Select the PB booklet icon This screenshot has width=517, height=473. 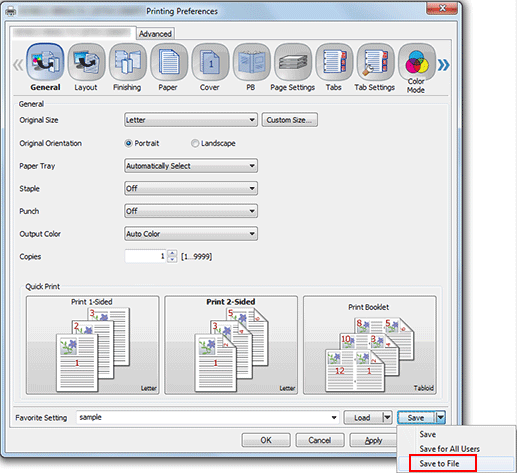click(252, 62)
